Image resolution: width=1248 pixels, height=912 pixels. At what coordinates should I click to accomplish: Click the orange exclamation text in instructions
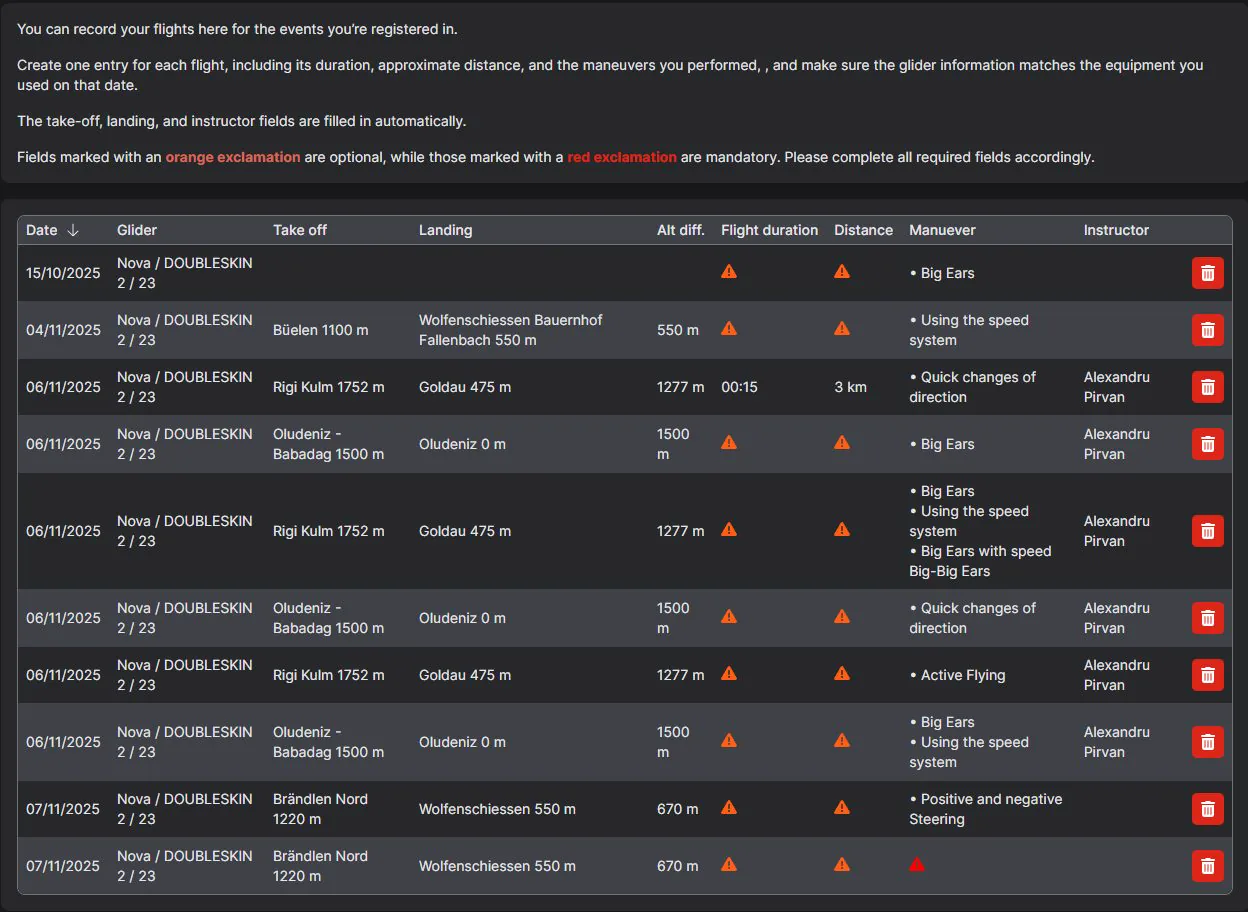point(233,157)
